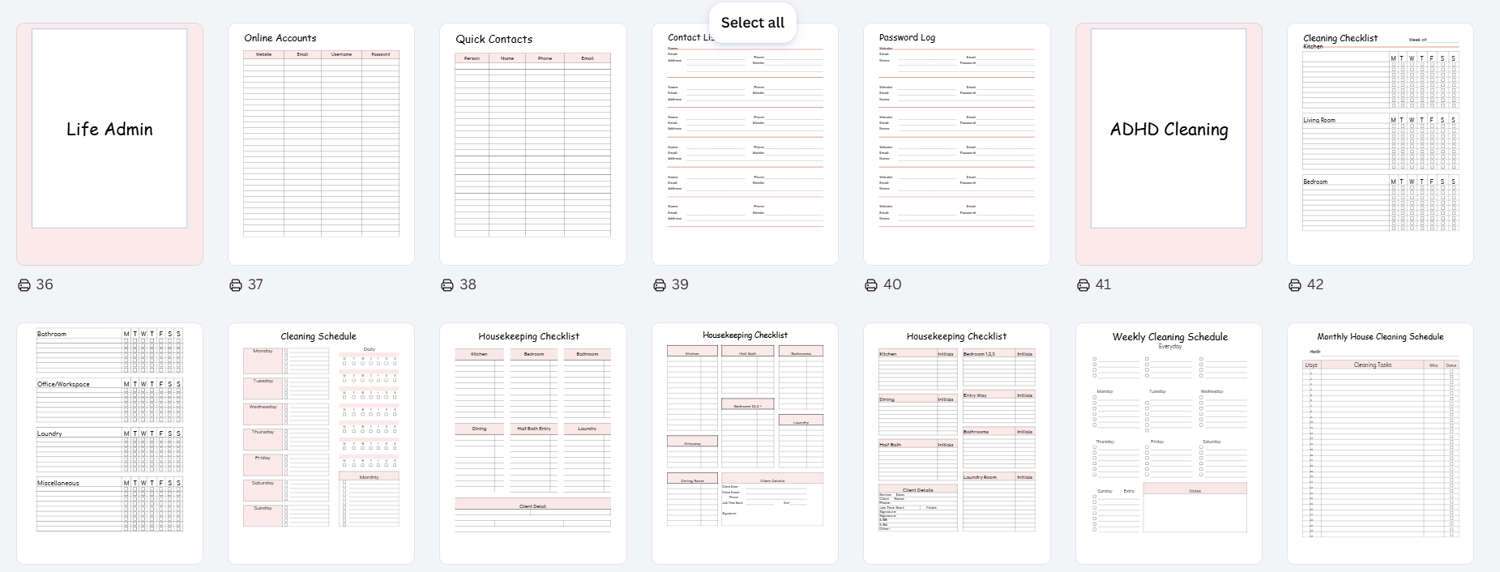Click the print icon beside page 39
Screen dimensions: 1500x572
click(x=659, y=285)
